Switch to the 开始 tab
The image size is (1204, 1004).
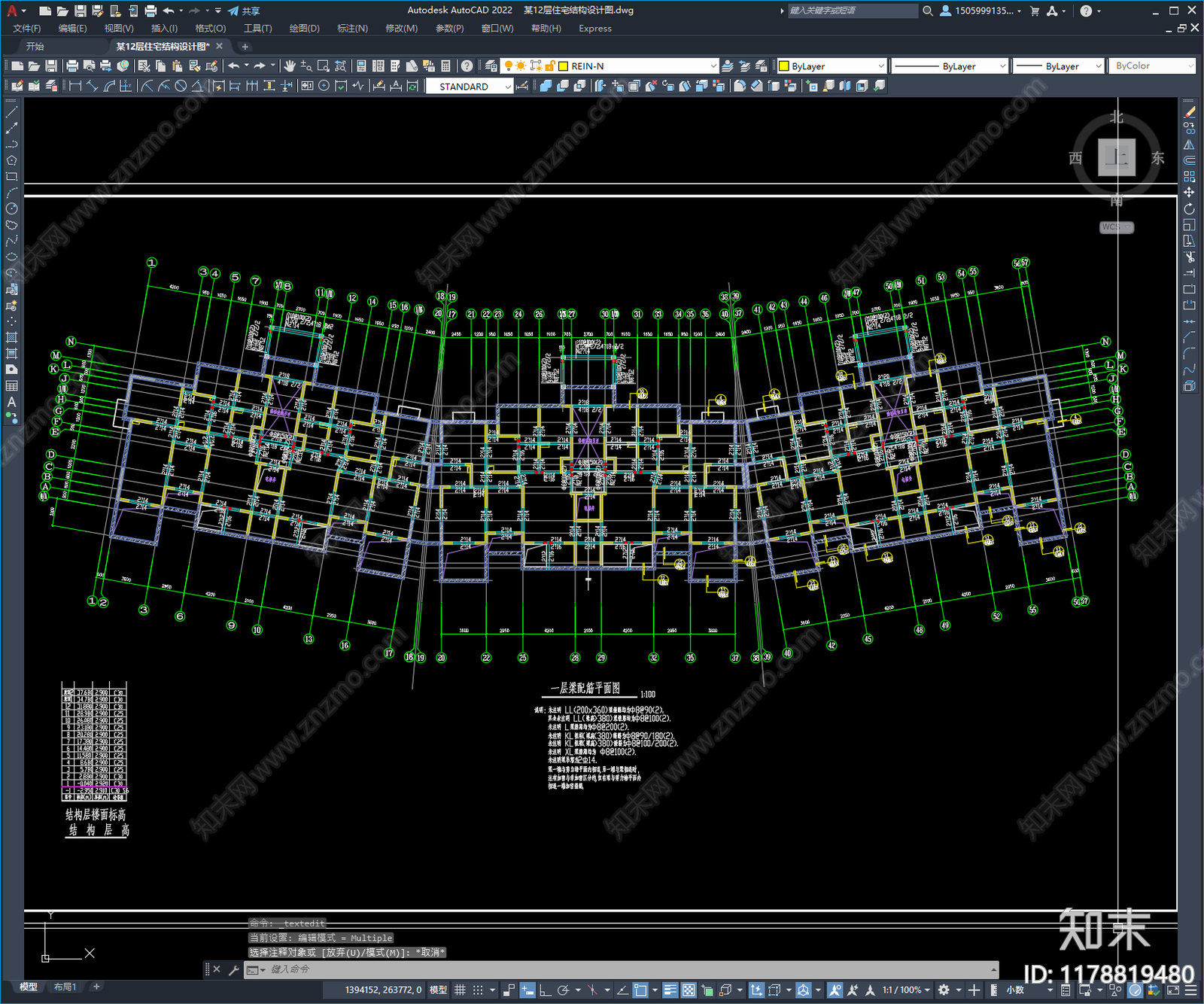click(x=35, y=47)
